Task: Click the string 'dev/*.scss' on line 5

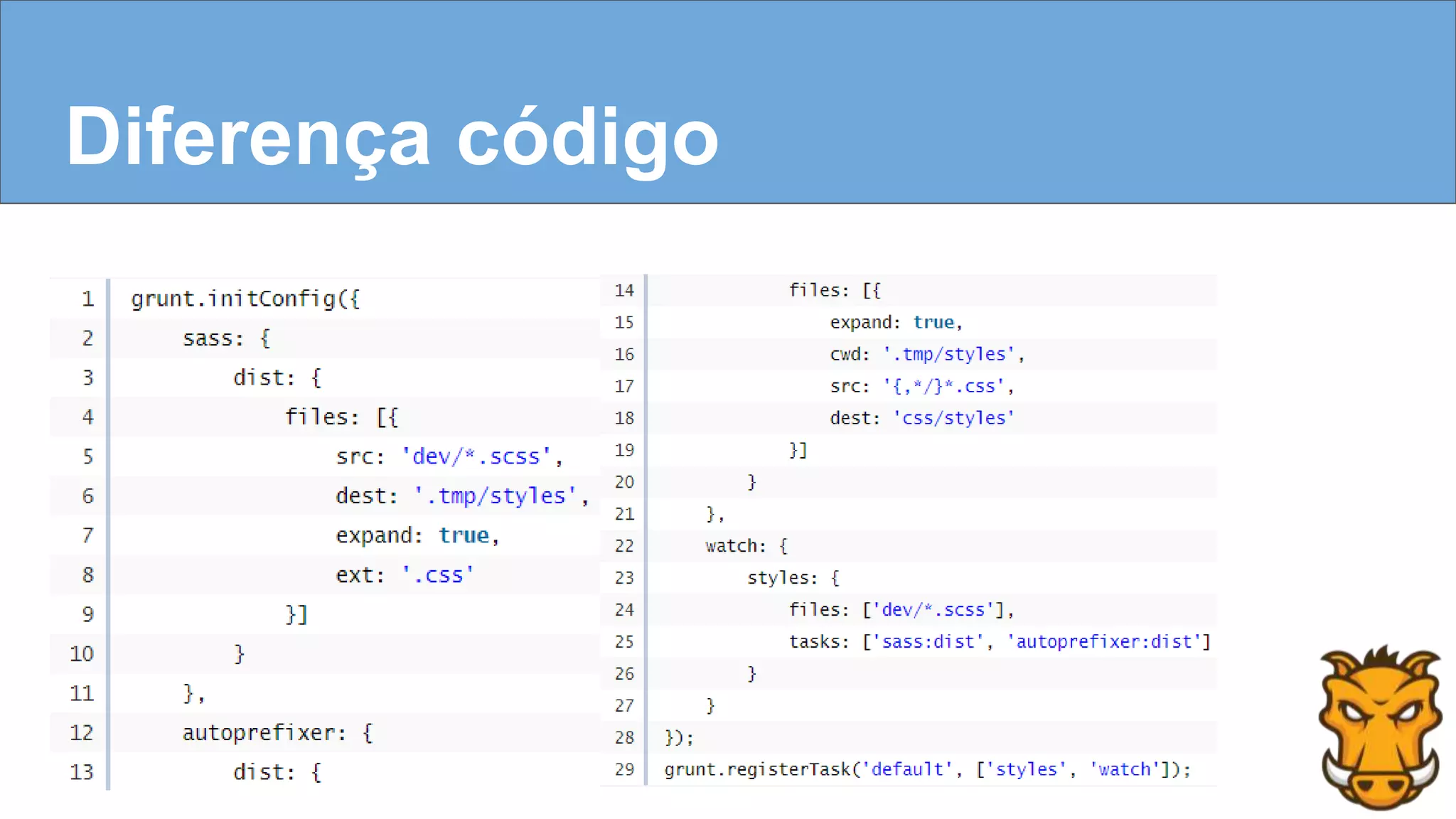Action: (x=476, y=456)
